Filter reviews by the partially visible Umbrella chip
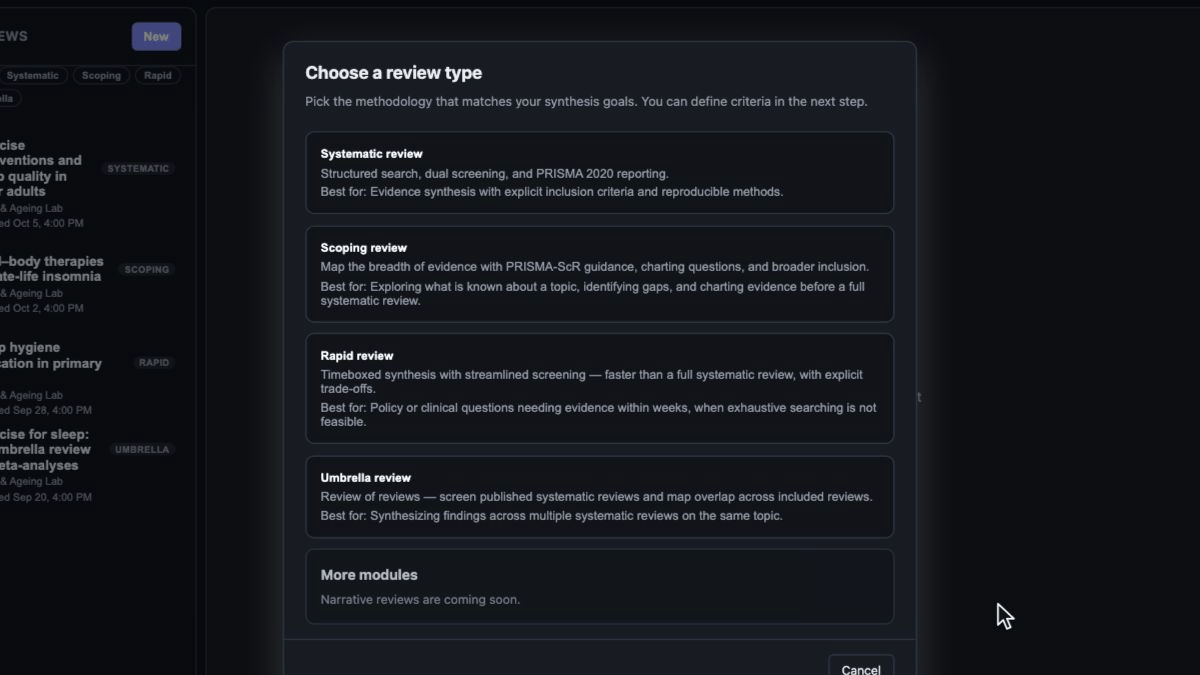 [8, 99]
